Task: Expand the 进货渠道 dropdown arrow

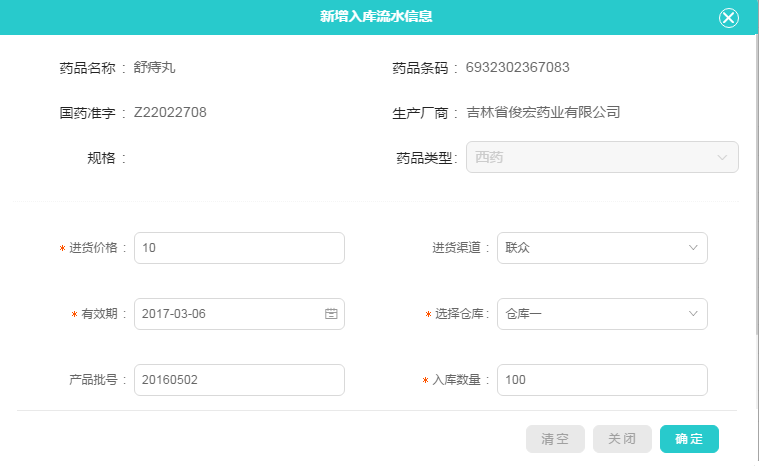Action: tap(693, 248)
